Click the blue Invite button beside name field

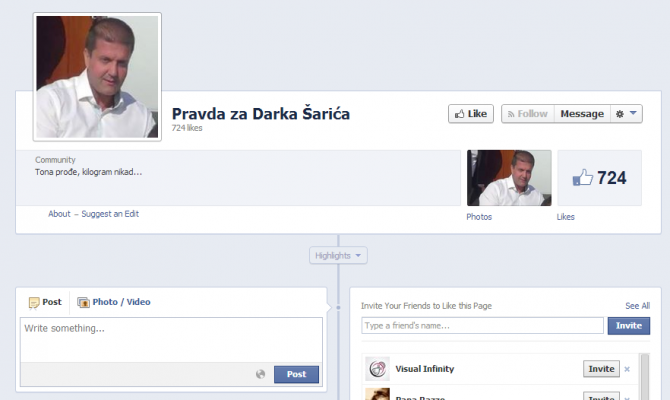tap(628, 326)
